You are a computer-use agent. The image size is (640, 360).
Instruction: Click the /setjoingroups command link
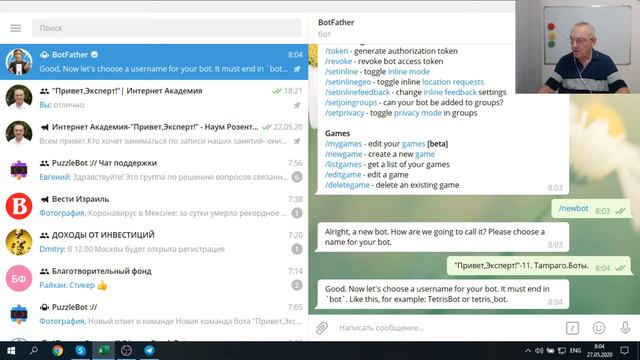coord(351,102)
